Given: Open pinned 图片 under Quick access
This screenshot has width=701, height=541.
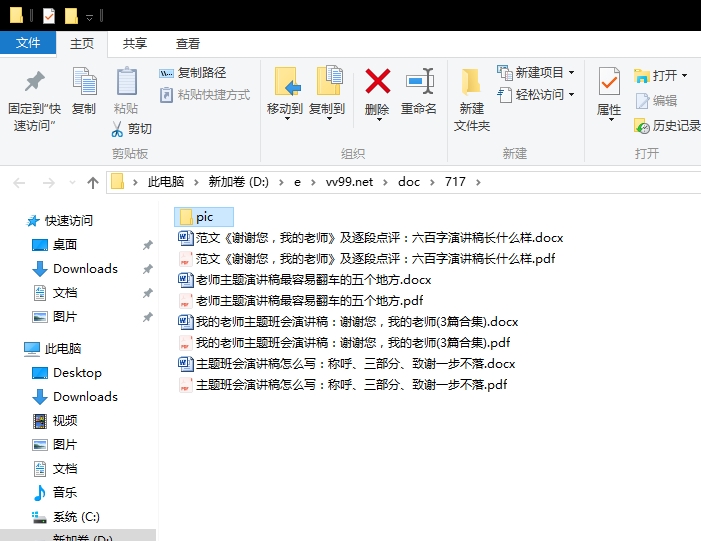Looking at the screenshot, I should tap(55, 317).
